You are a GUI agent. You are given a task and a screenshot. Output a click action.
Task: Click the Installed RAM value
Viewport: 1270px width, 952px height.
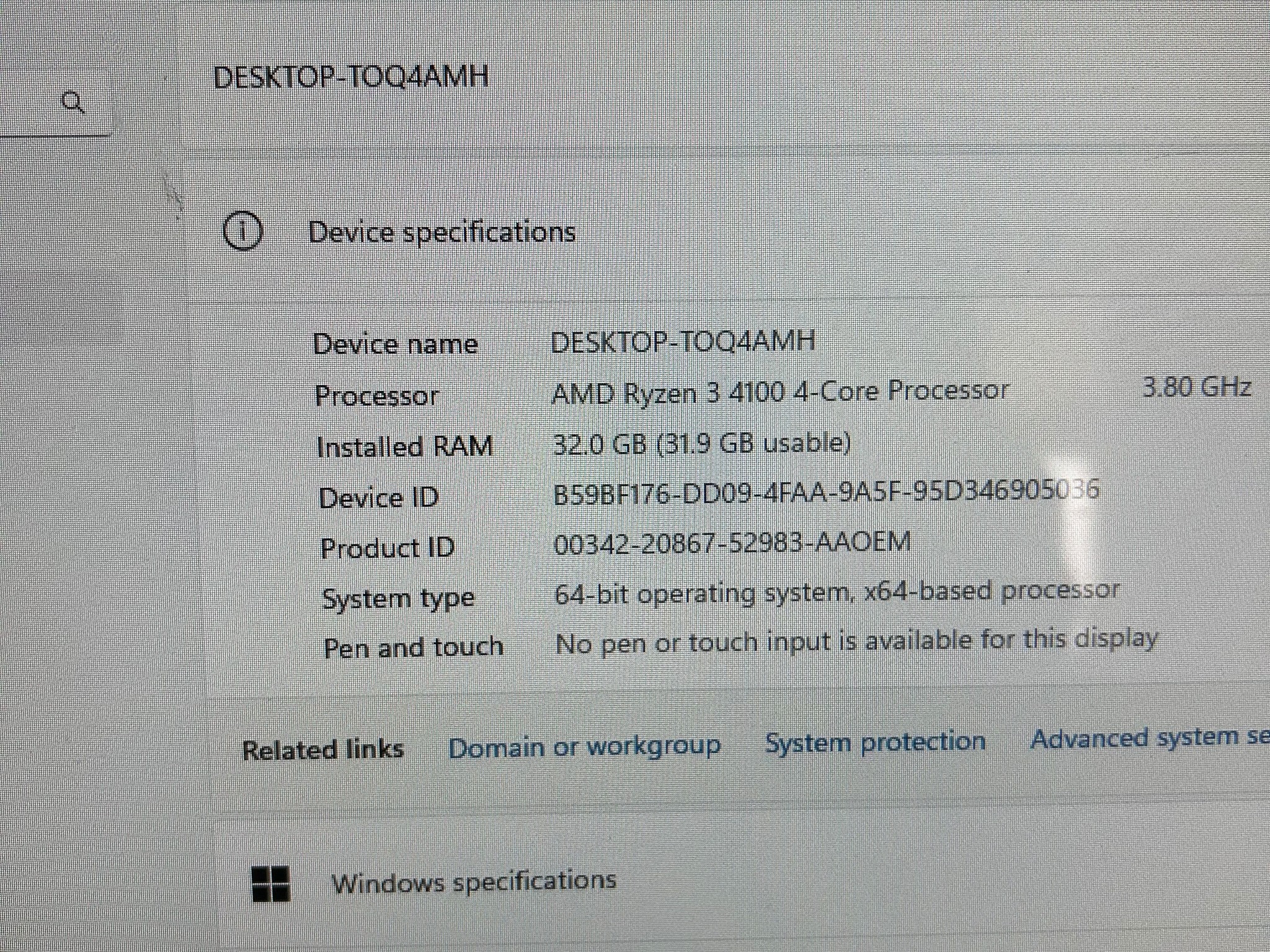(701, 443)
